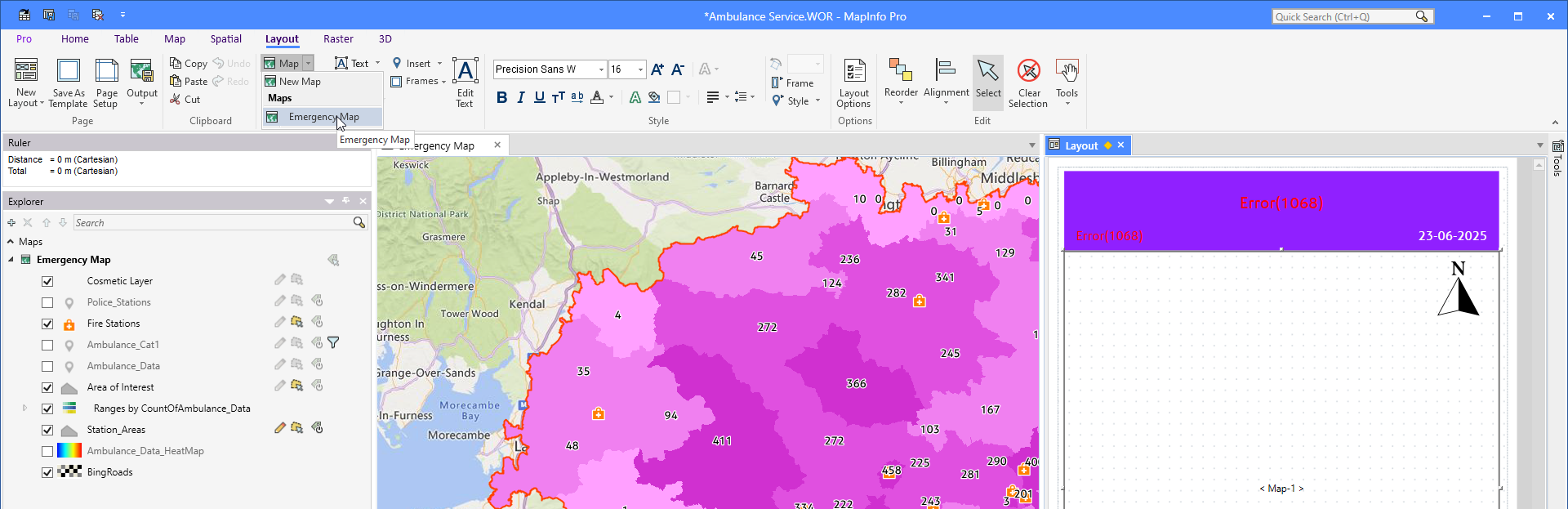Toggle bold text formatting
The width and height of the screenshot is (1568, 509).
[x=501, y=97]
